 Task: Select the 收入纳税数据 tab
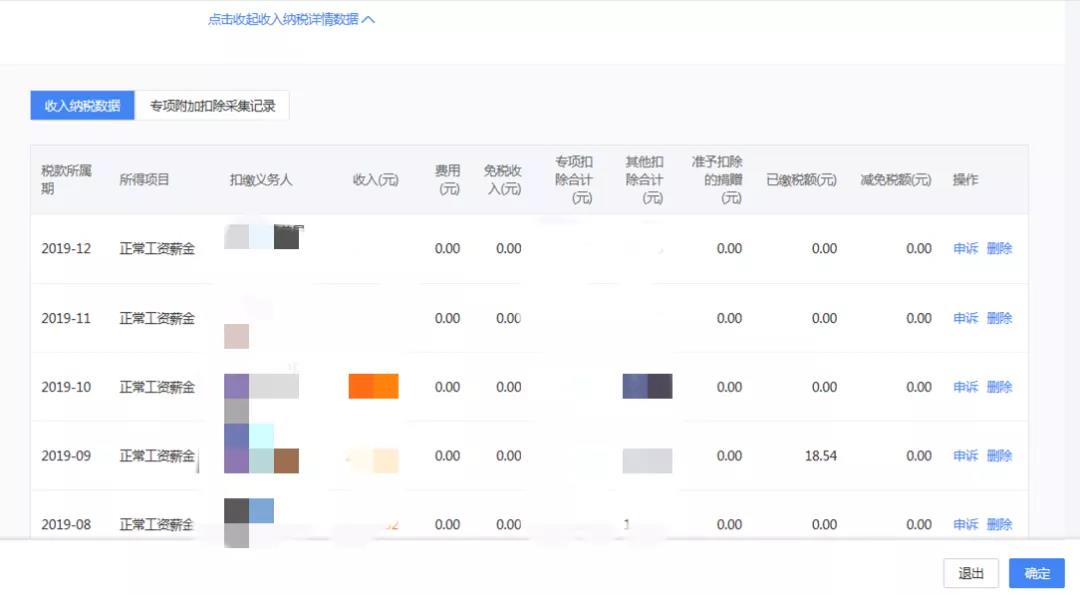[x=83, y=105]
